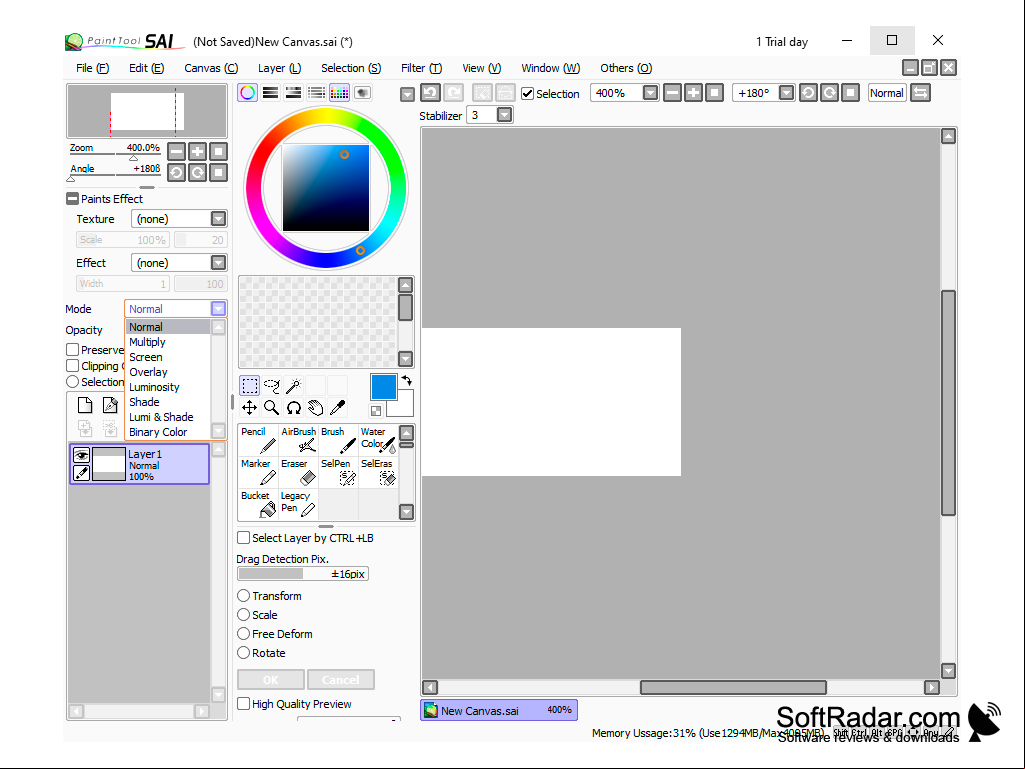Create a new normal layer
Viewport: 1025px width, 769px height.
[85, 405]
